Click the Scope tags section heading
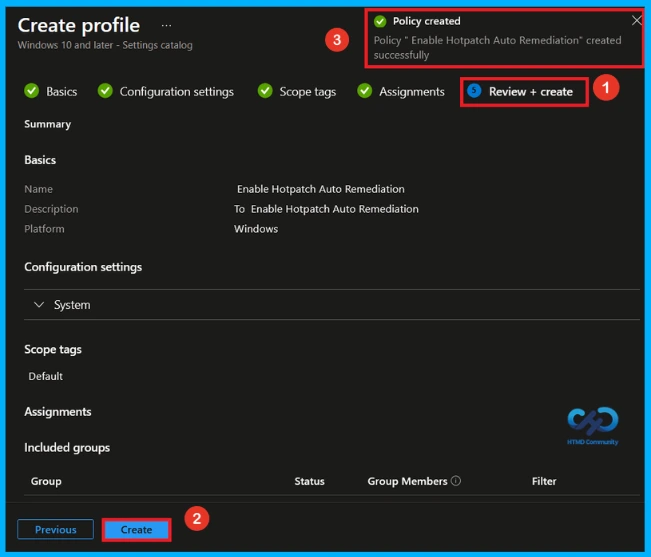The width and height of the screenshot is (651, 557). 53,349
